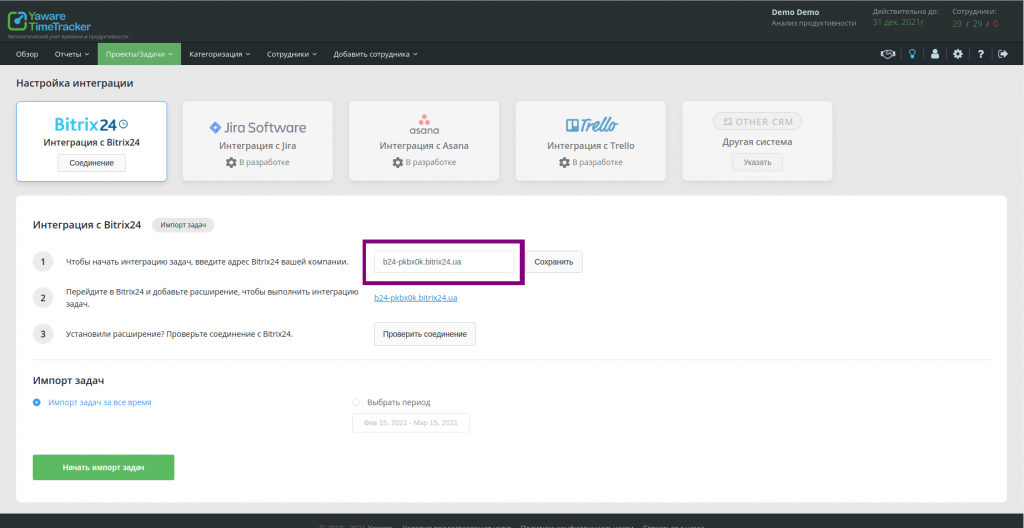This screenshot has height=528, width=1024.
Task: Open the b24-pkbx0k.bitrix24.ua link
Action: (x=415, y=298)
